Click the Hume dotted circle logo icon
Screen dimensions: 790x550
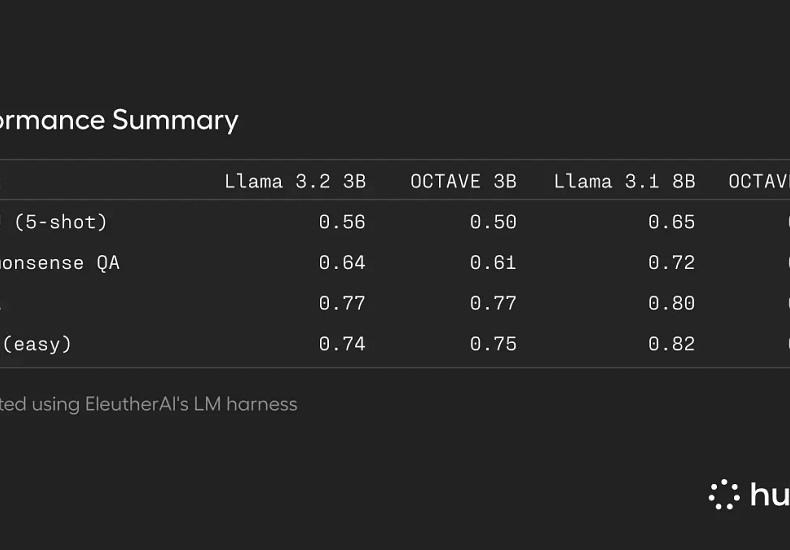(x=724, y=494)
